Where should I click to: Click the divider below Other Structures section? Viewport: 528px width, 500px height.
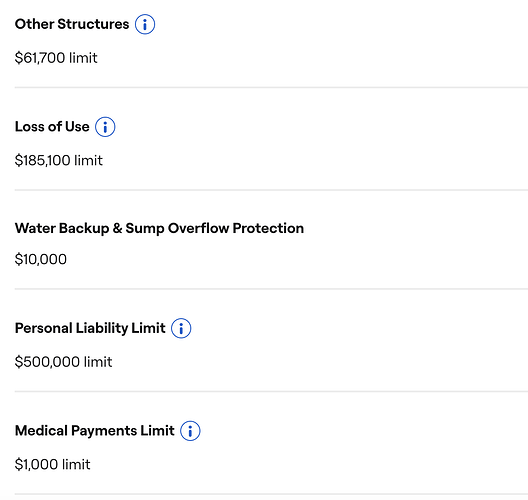coord(271,88)
